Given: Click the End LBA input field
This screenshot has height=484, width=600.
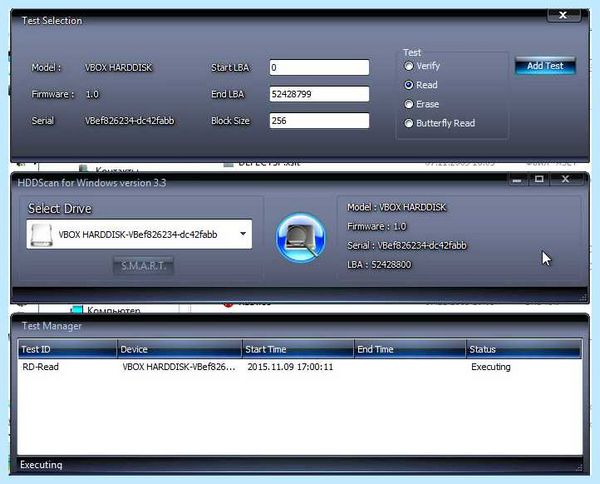Looking at the screenshot, I should [x=320, y=94].
